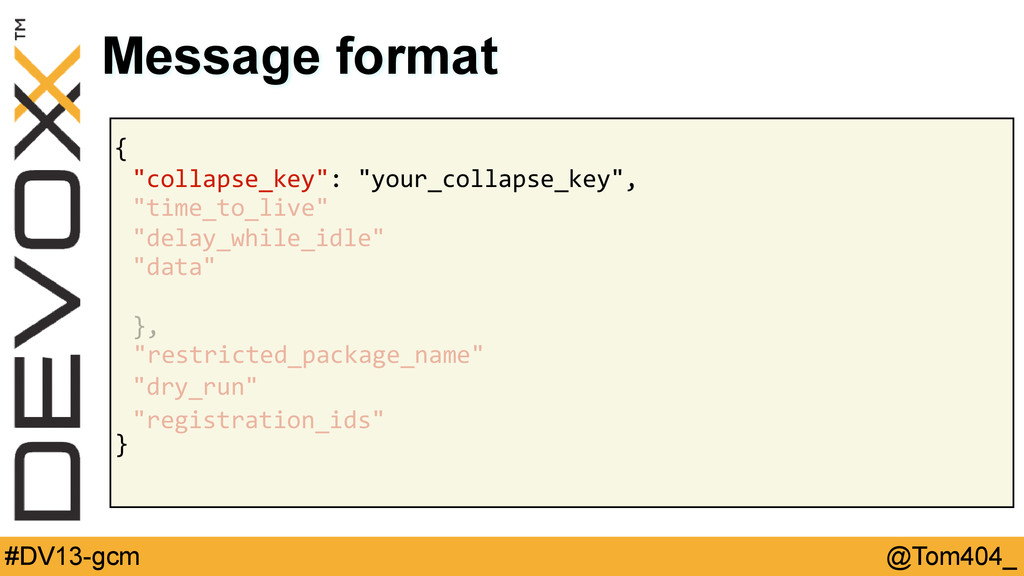1024x576 pixels.
Task: Click the #DV13-gcm hashtag
Action: (x=72, y=557)
